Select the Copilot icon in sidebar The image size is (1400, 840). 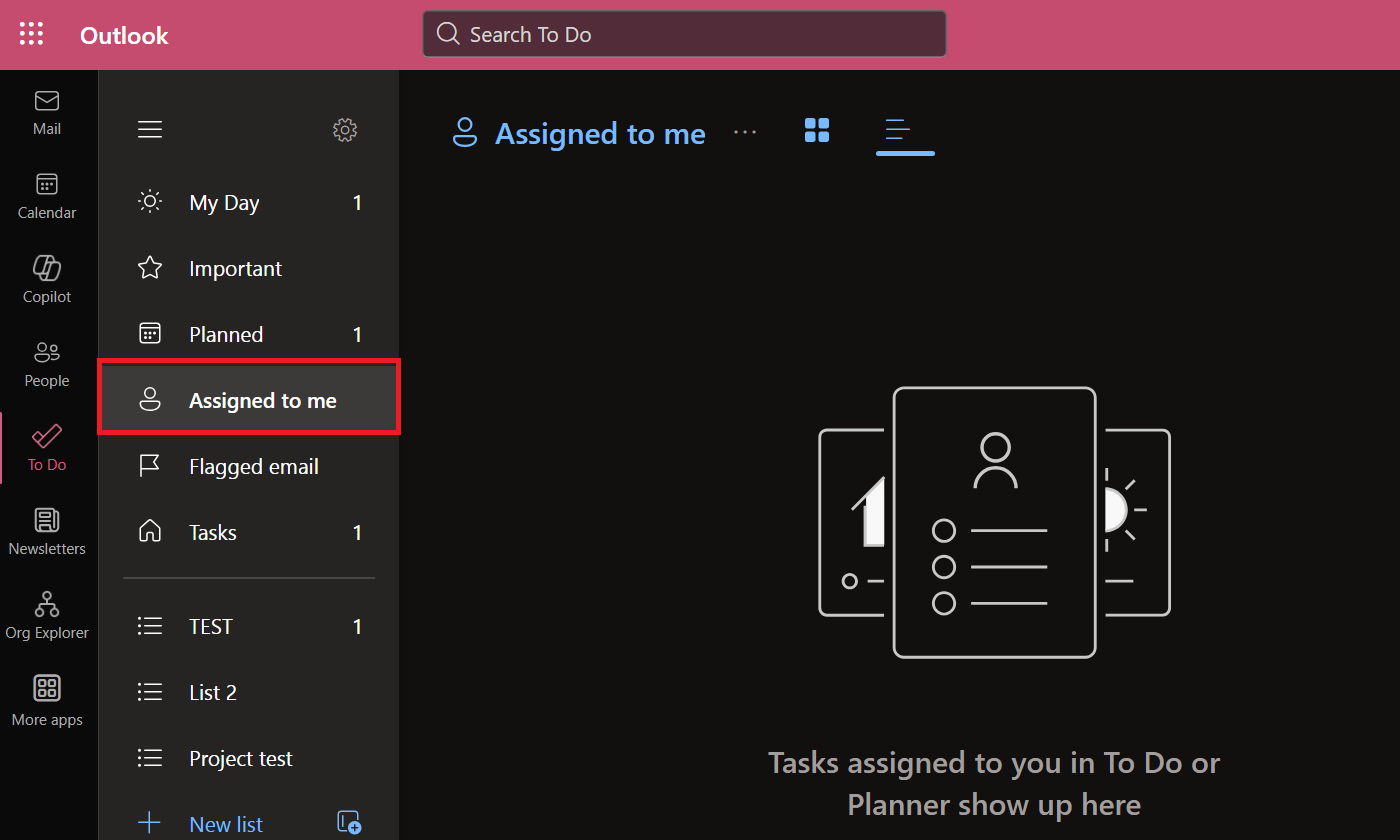click(x=46, y=278)
